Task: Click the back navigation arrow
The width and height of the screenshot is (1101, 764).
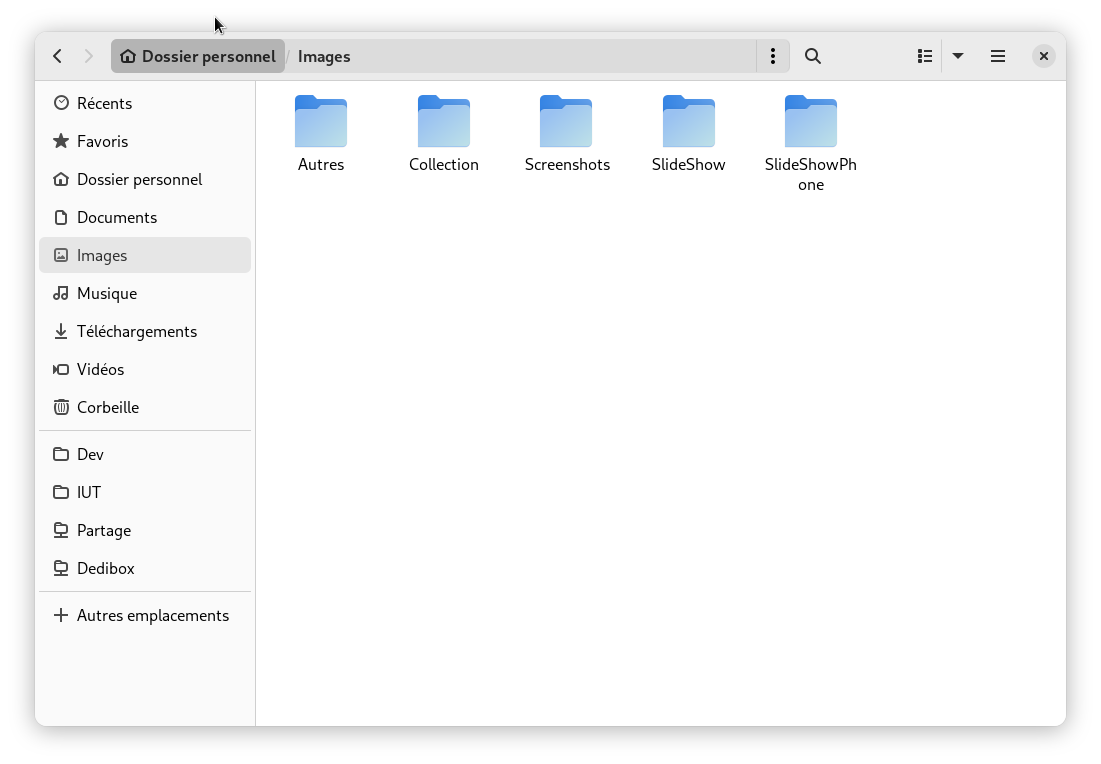Action: 57,56
